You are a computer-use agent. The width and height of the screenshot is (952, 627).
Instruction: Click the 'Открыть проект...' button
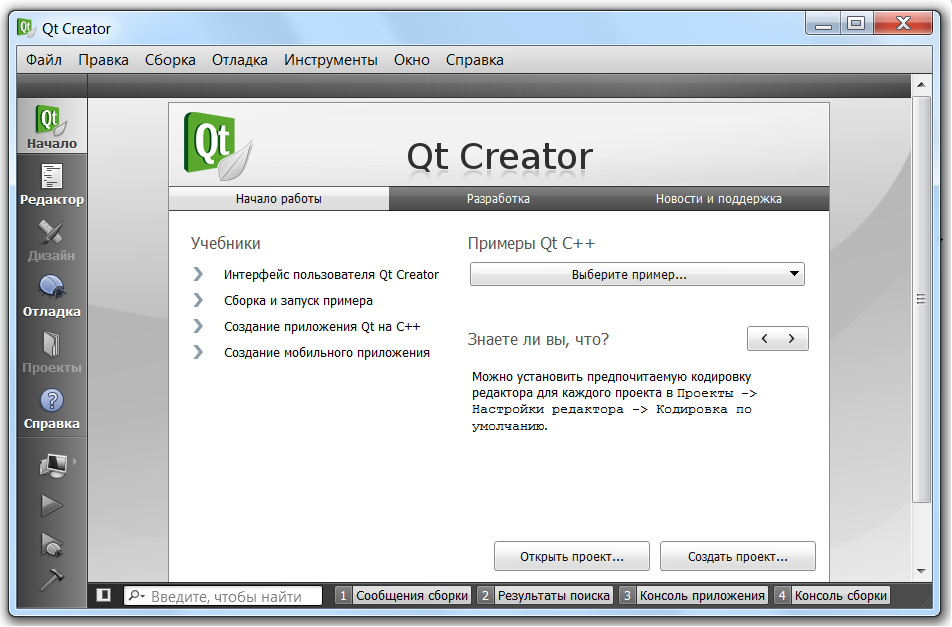pos(572,557)
